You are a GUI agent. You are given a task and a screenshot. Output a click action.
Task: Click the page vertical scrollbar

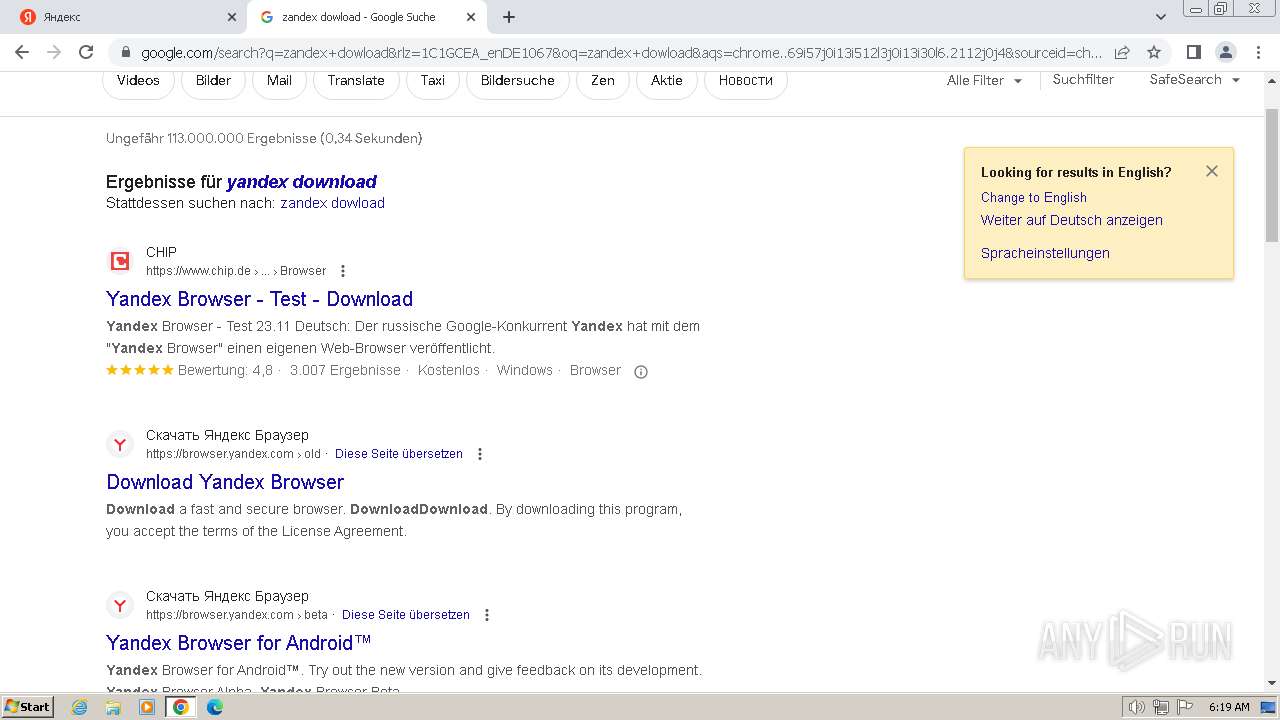click(1272, 175)
